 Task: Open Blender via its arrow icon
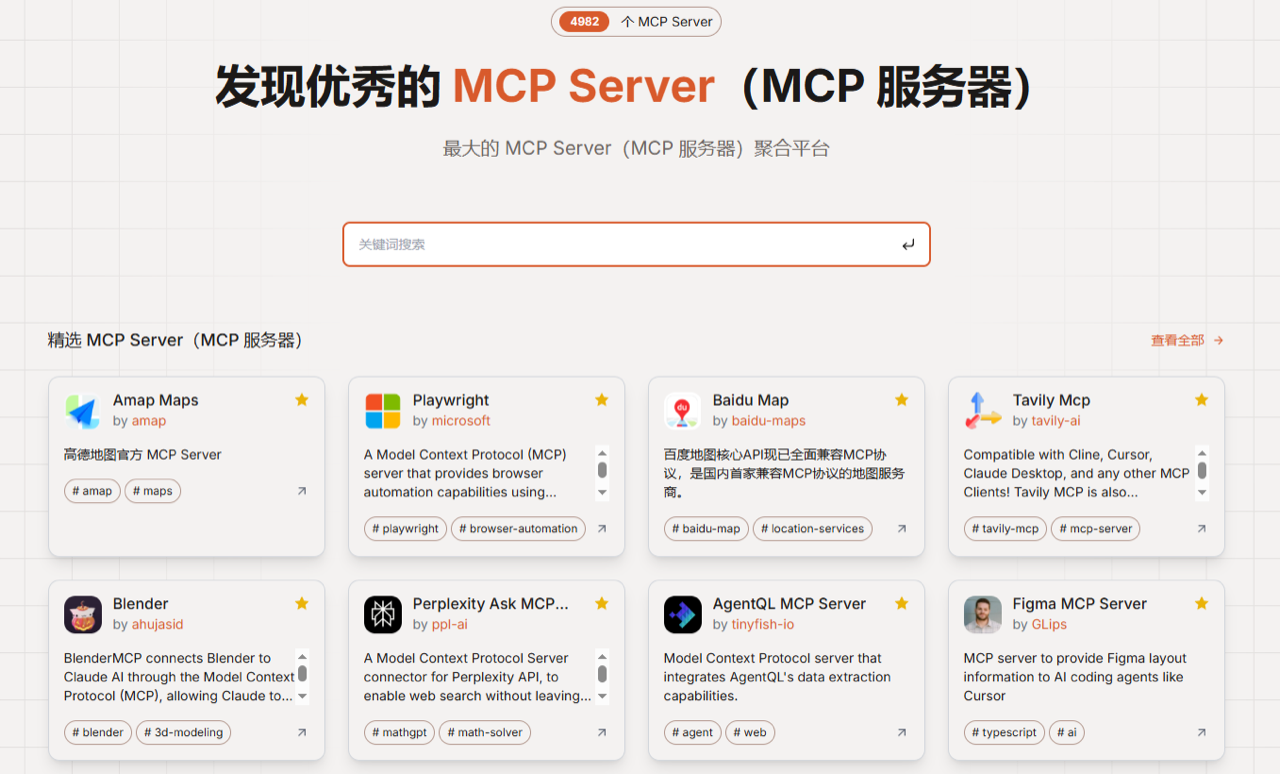pos(302,733)
